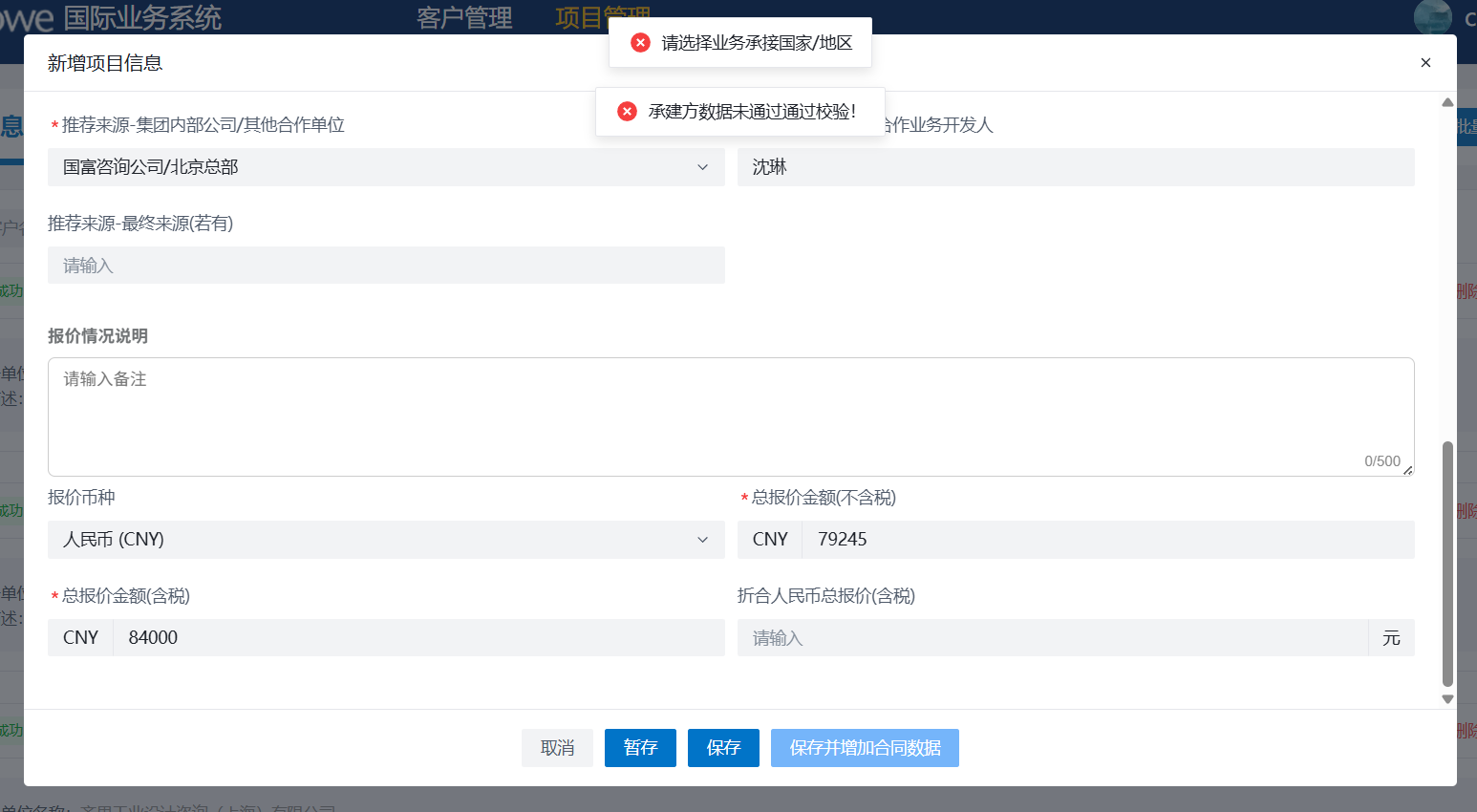Click the 新增项目信息 dialog title

coord(105,63)
